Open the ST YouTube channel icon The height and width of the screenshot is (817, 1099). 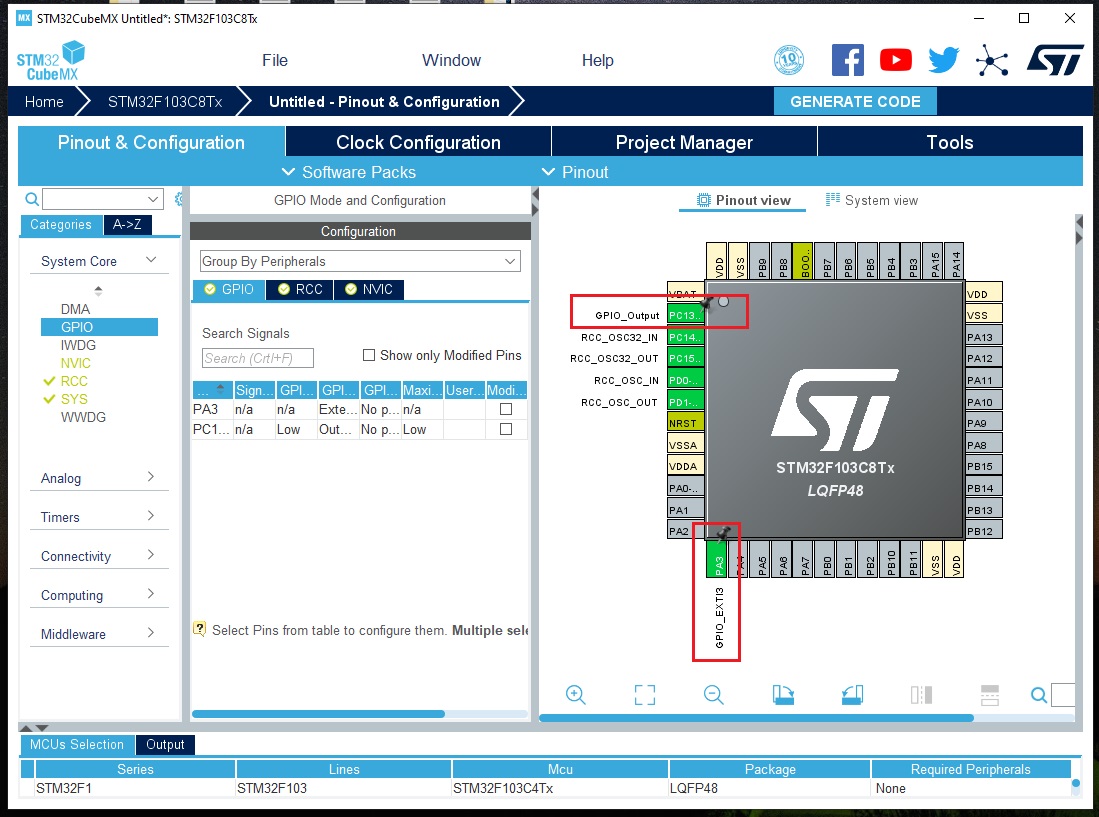click(x=895, y=61)
